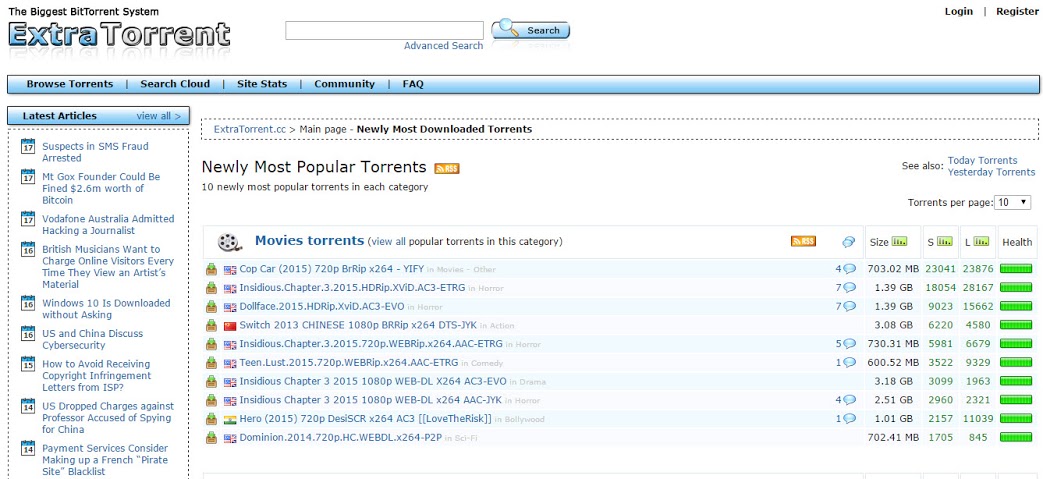Image resolution: width=1043 pixels, height=479 pixels.
Task: Open Insidious.Chapter.3.2015.720p.WEBRip.x264.AAC-ETRG torrent
Action: [x=371, y=344]
